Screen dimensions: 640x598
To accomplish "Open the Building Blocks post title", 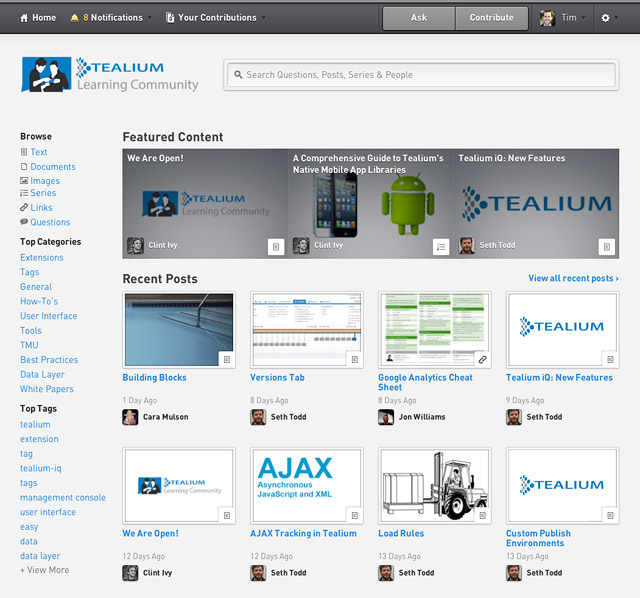I will click(x=154, y=378).
